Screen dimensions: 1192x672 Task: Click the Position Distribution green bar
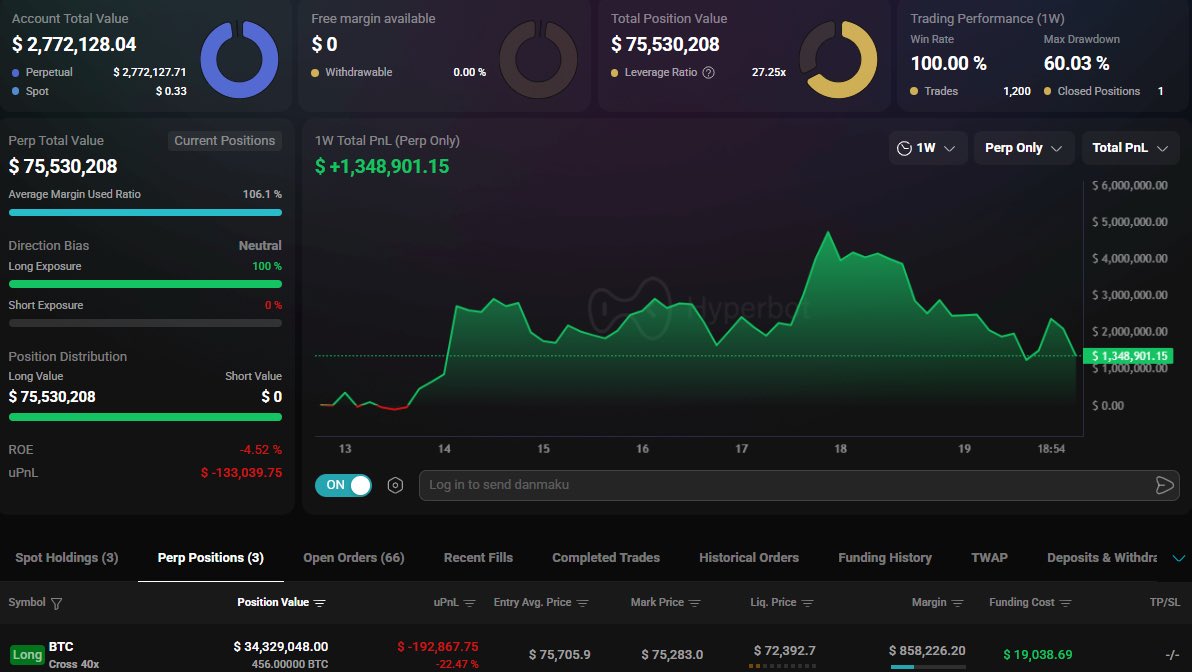[x=145, y=417]
